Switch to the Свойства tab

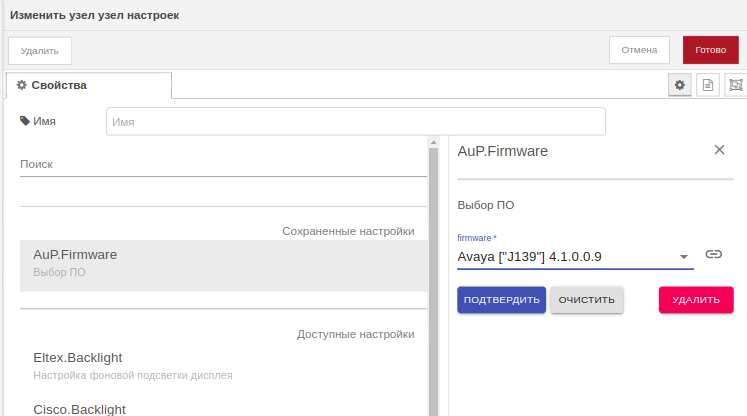tap(88, 86)
